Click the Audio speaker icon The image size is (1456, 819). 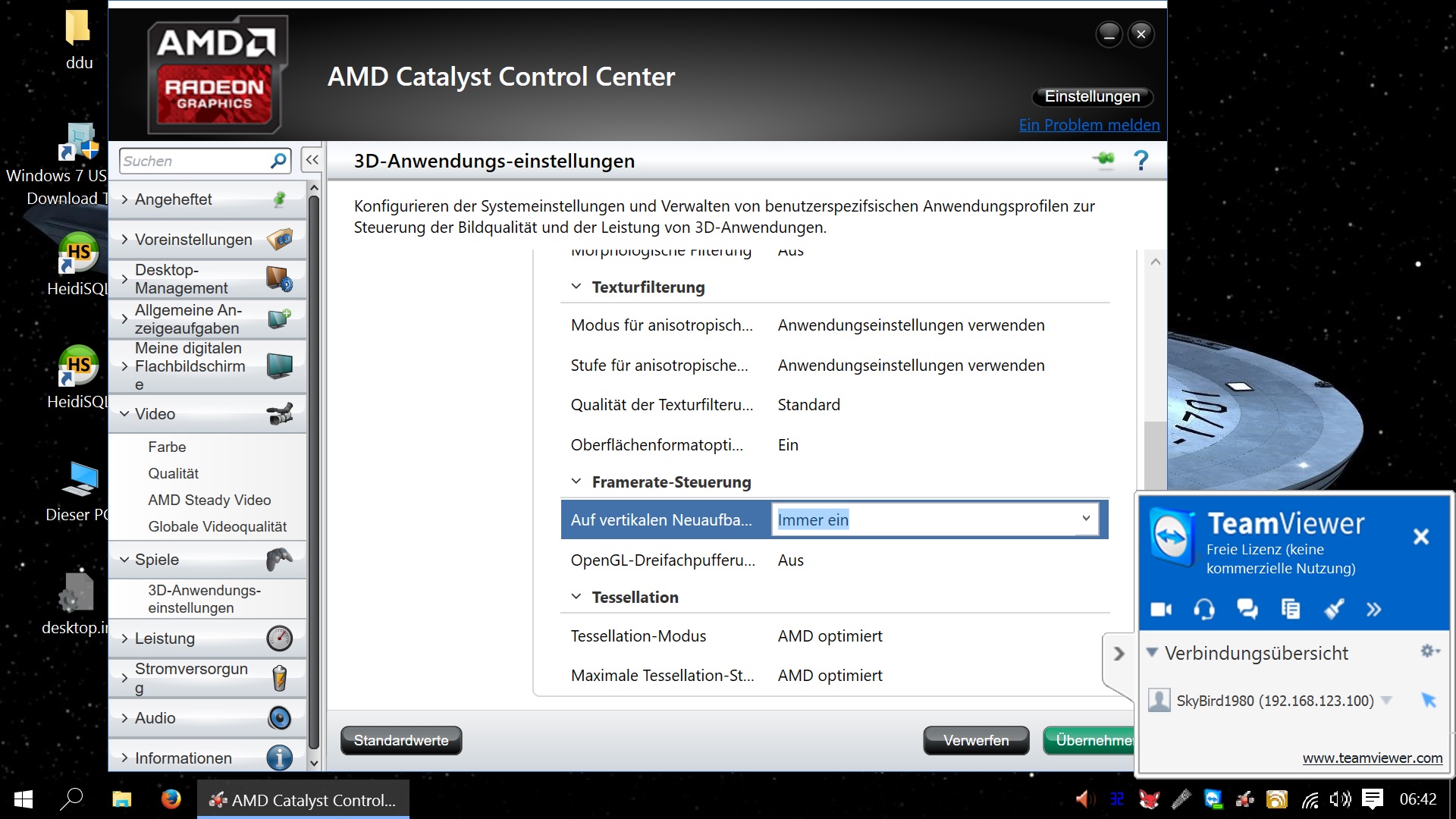[x=280, y=718]
